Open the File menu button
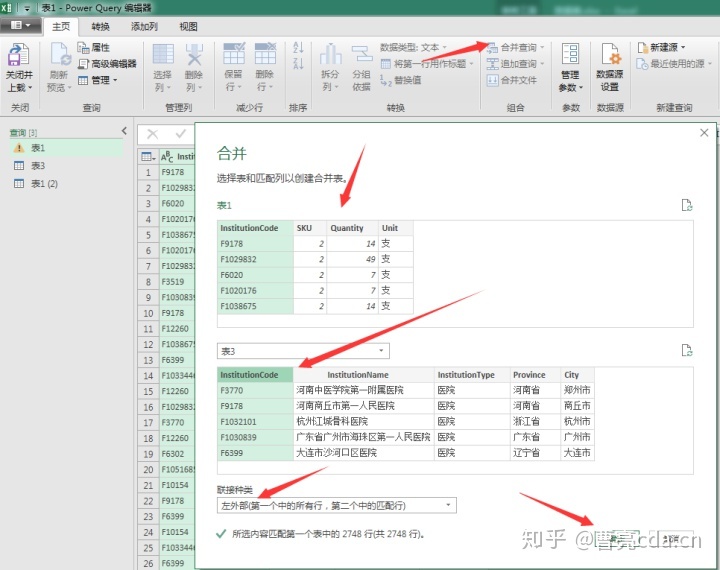This screenshot has height=570, width=720. pos(21,25)
